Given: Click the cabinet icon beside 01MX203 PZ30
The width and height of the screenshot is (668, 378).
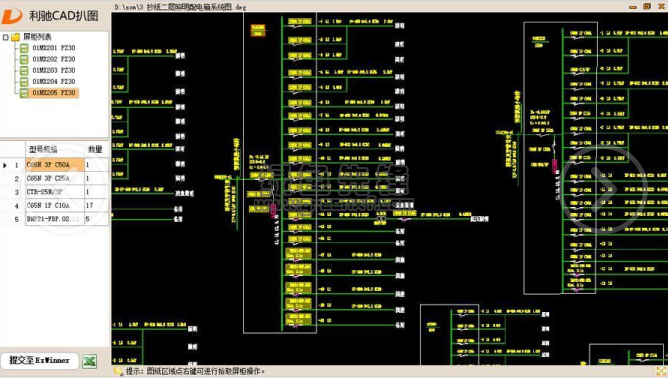Looking at the screenshot, I should [24, 70].
